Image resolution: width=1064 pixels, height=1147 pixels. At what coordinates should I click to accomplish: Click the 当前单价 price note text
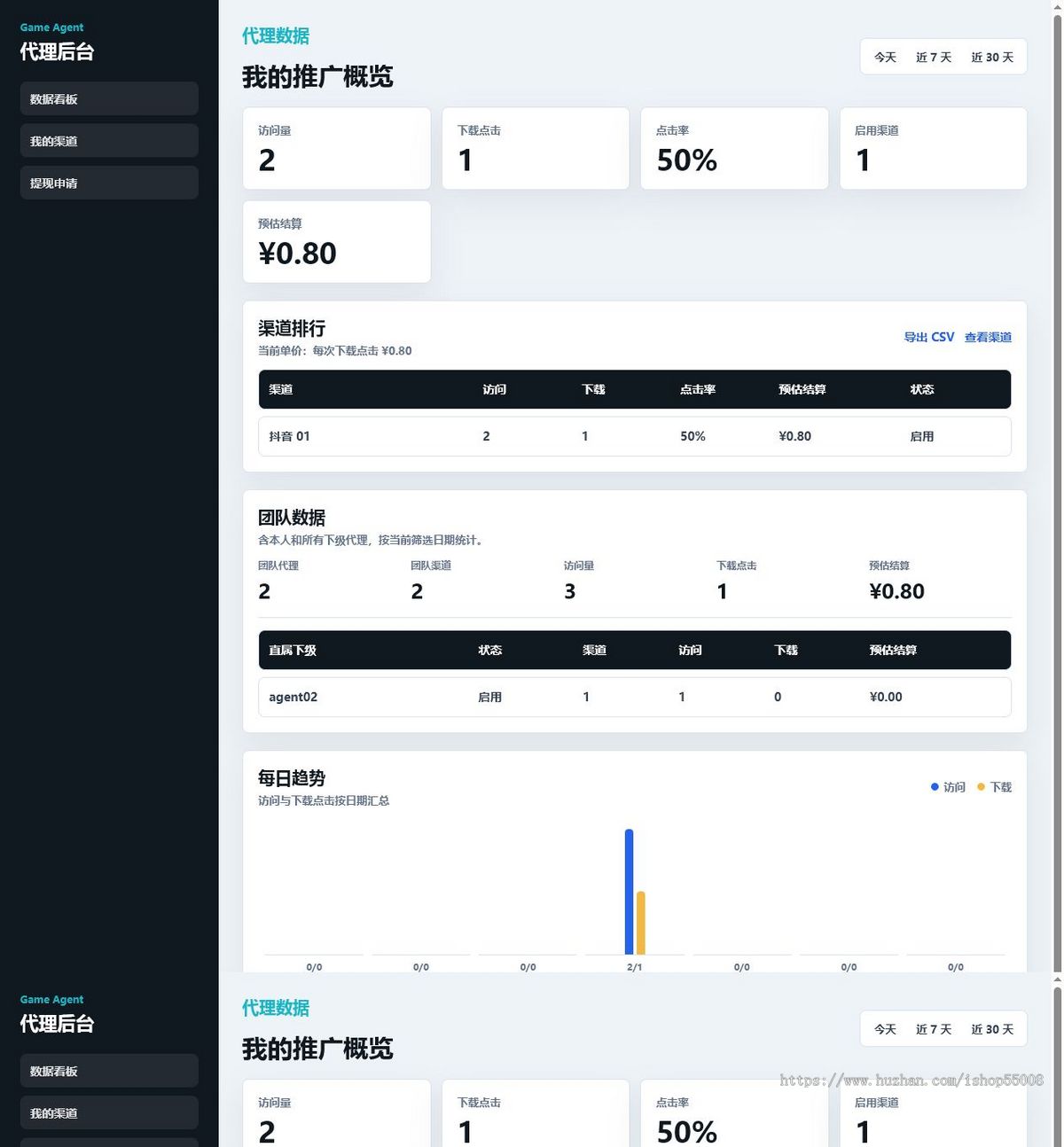334,350
